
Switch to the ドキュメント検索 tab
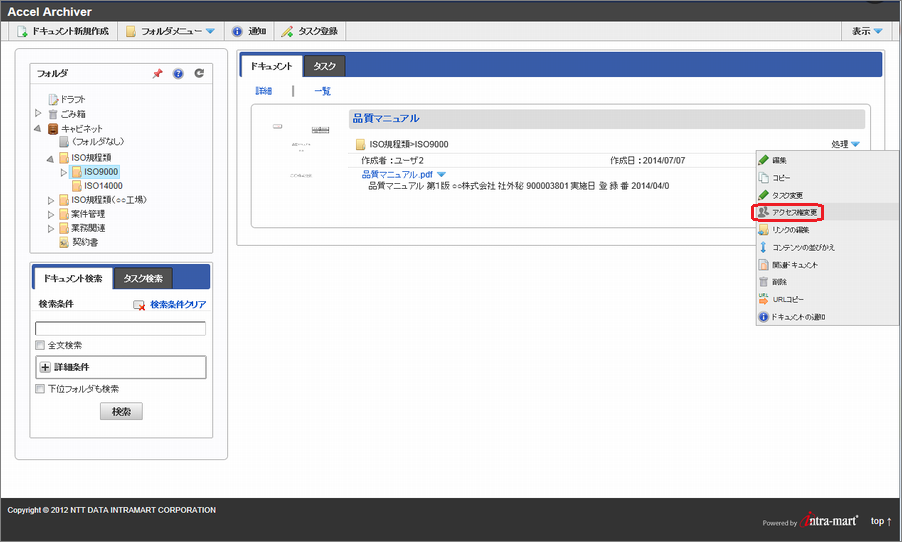(x=73, y=278)
